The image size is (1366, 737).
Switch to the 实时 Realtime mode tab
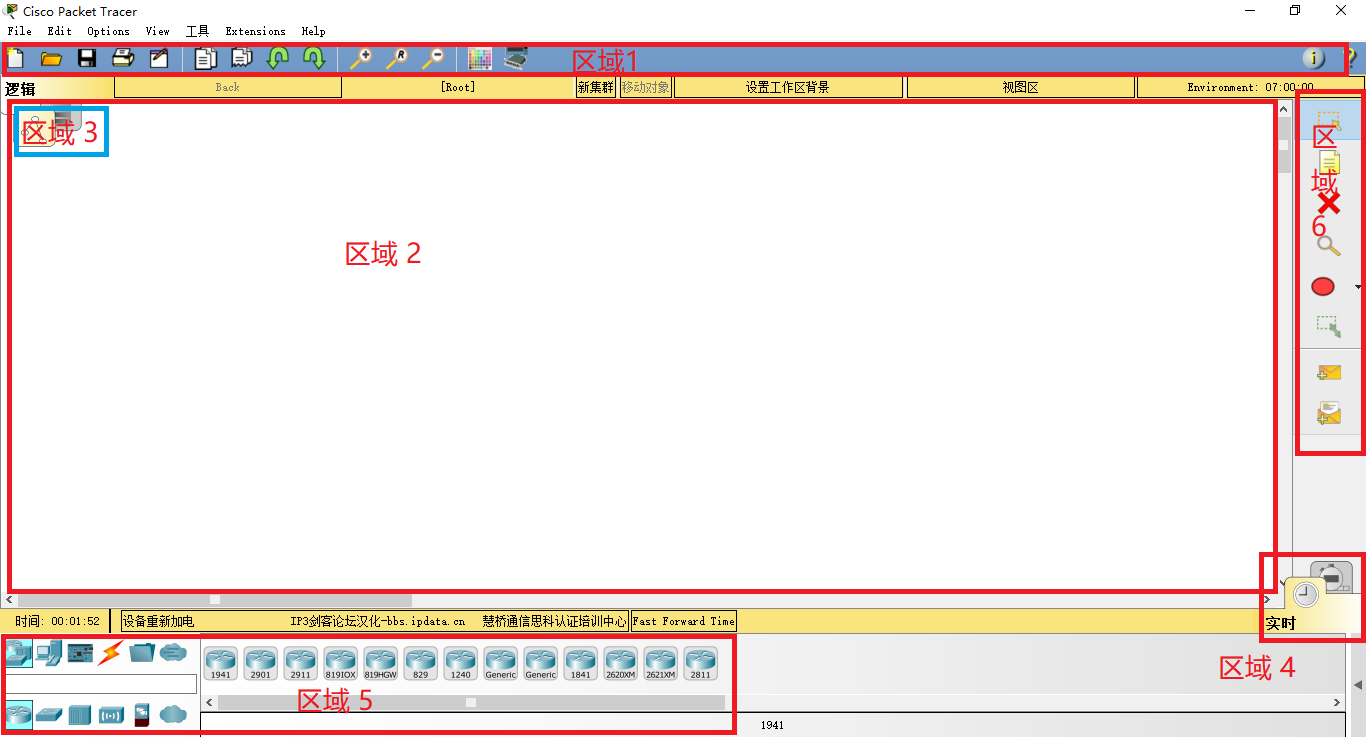(x=1280, y=623)
